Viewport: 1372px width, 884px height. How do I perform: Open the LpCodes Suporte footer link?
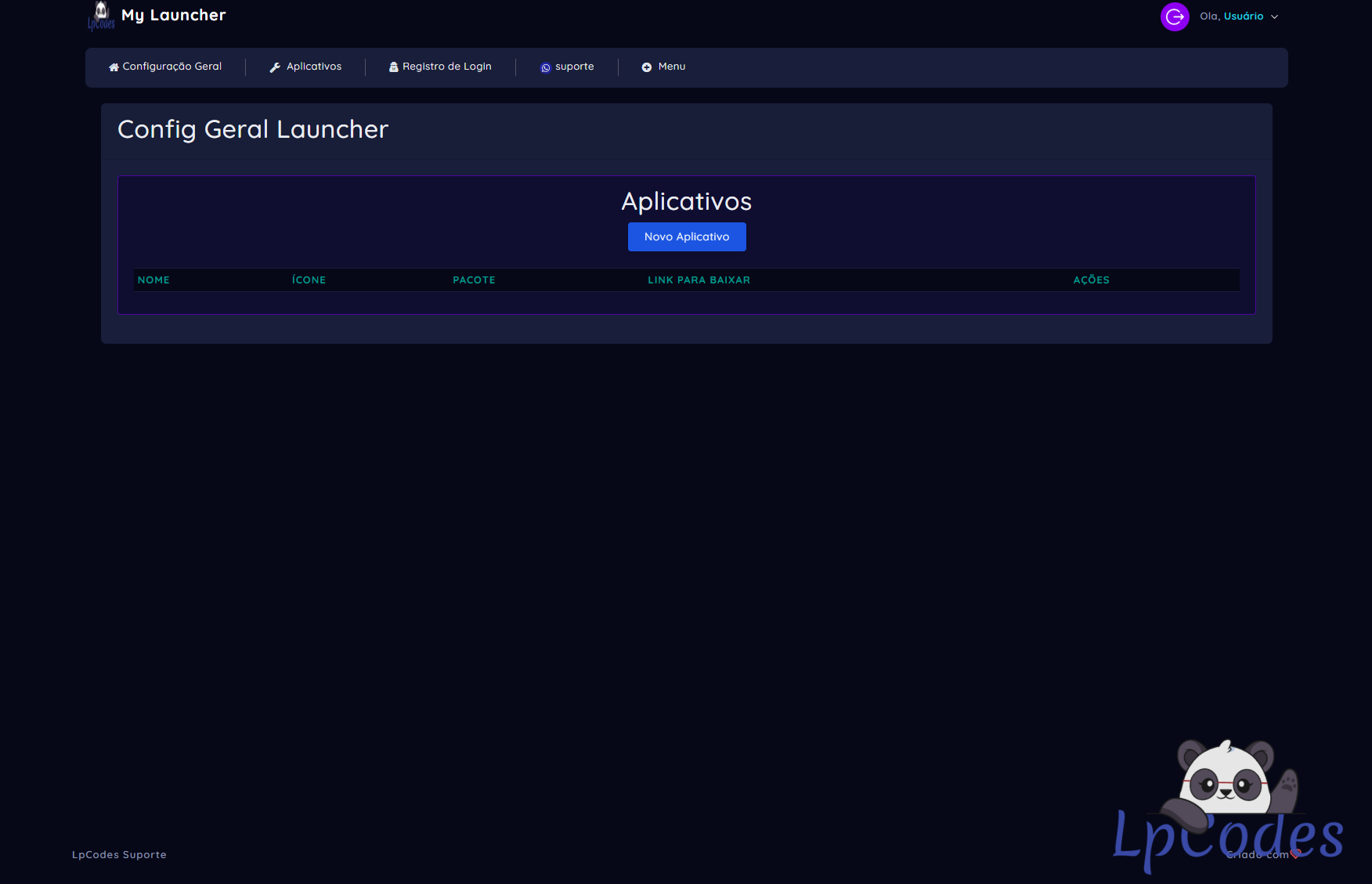point(119,855)
